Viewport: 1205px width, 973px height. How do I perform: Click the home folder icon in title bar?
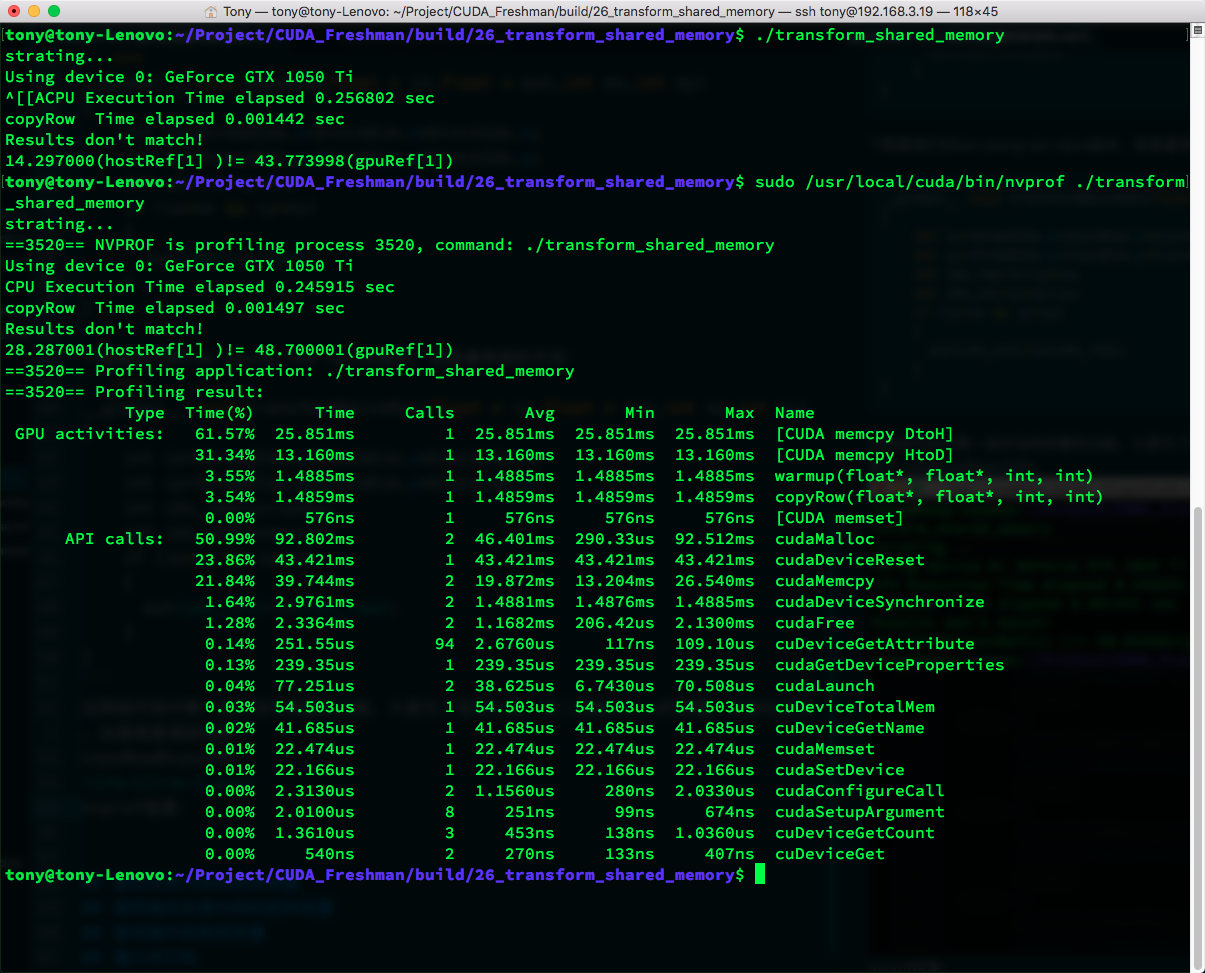(211, 11)
